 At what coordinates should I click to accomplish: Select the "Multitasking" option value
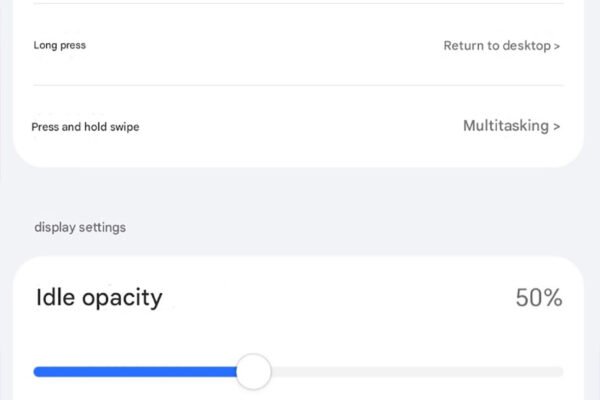point(506,126)
